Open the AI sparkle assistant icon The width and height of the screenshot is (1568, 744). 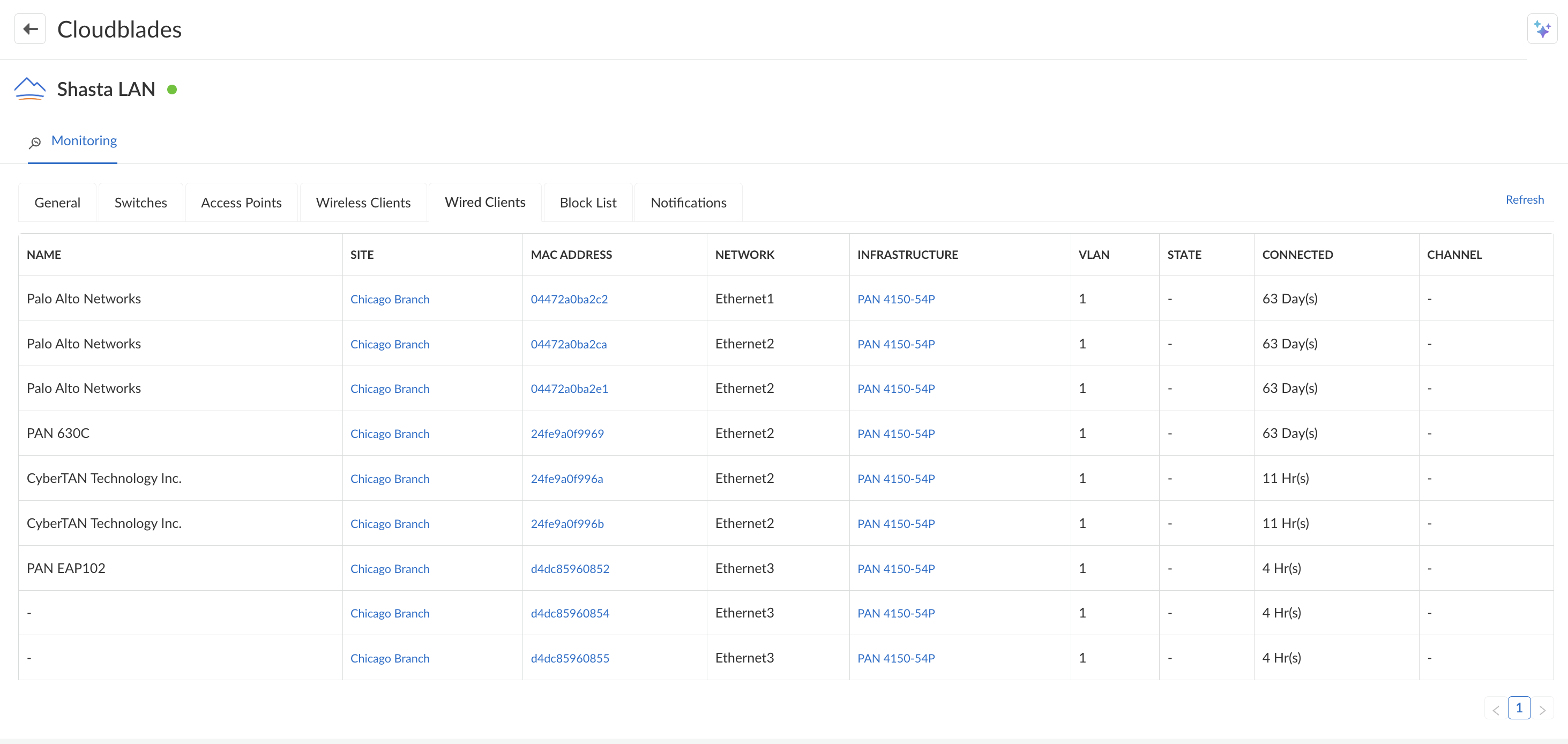coord(1542,28)
